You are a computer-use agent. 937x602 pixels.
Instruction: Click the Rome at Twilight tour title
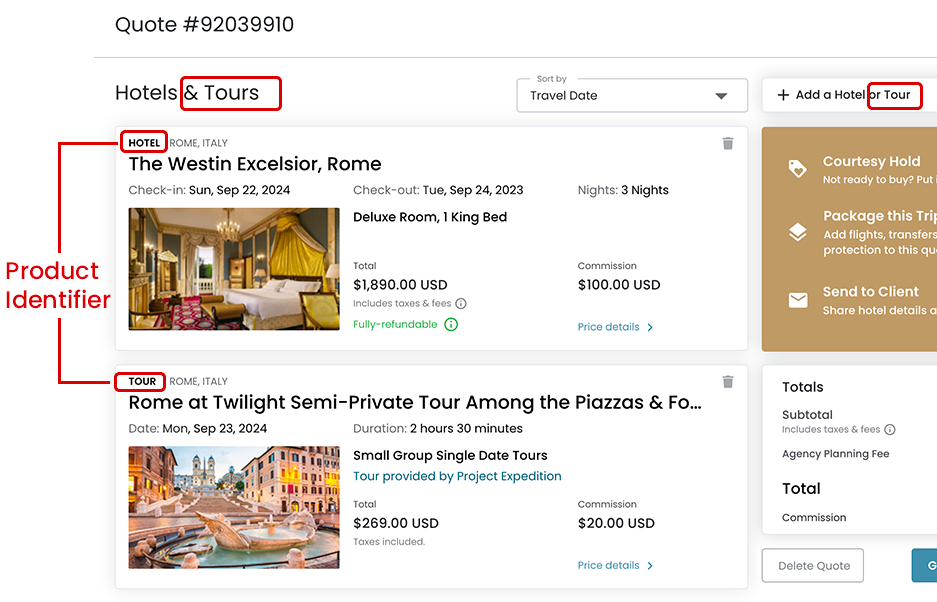click(415, 403)
